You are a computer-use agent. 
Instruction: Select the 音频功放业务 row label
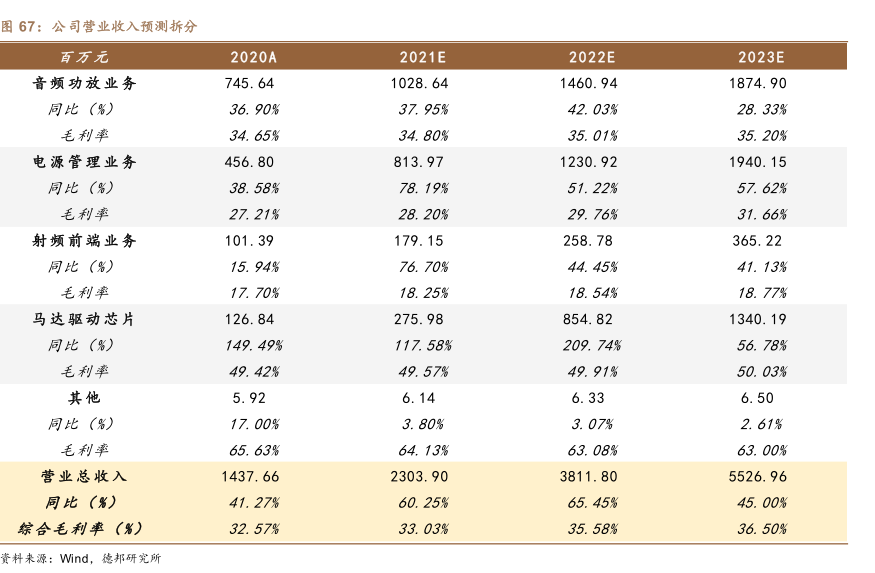tap(85, 83)
